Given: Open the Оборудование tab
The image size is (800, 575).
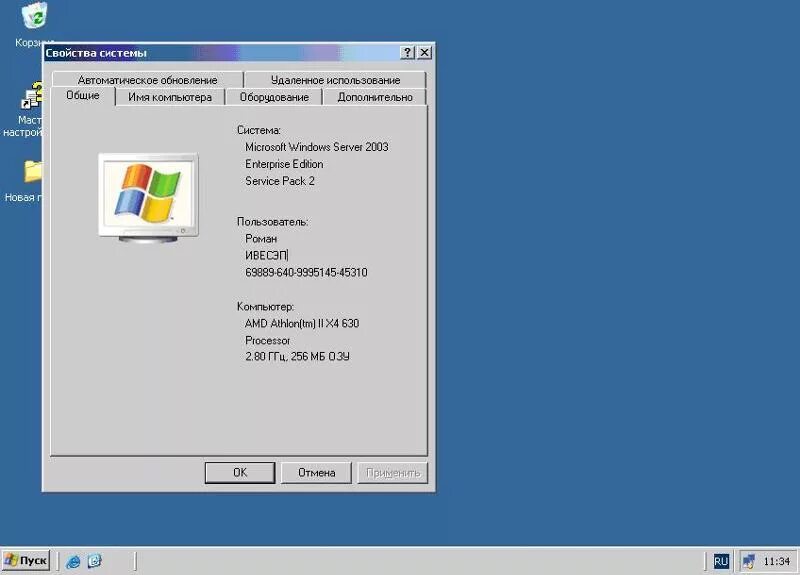Looking at the screenshot, I should pyautogui.click(x=274, y=97).
